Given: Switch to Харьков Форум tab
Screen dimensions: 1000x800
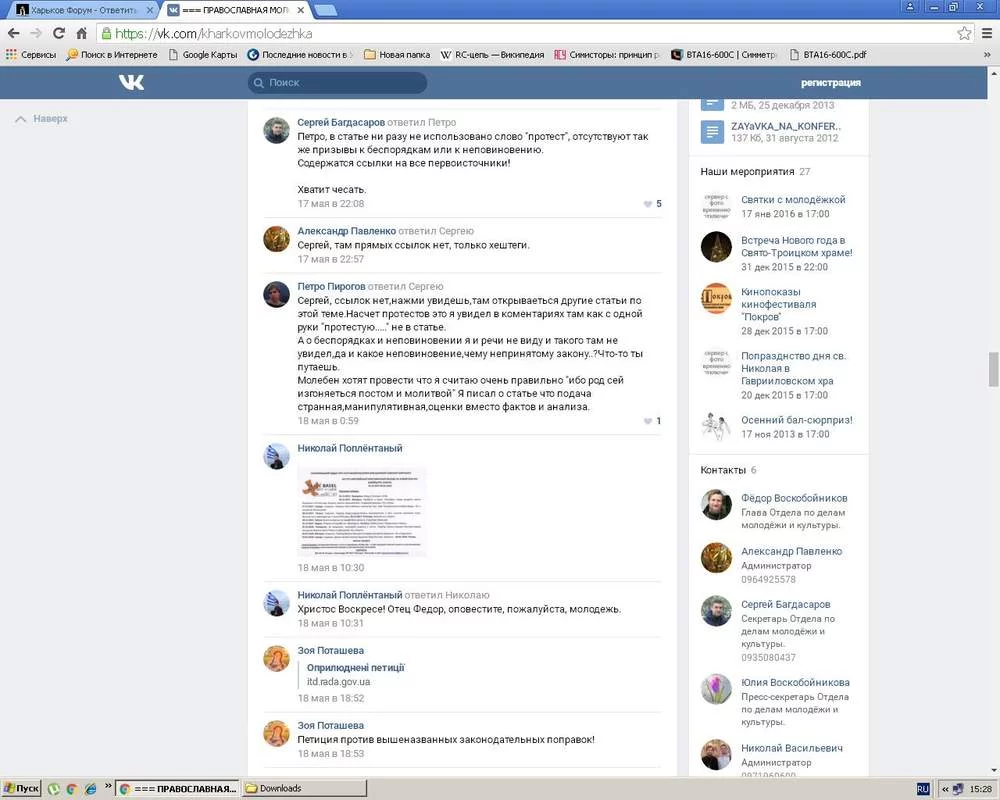Looking at the screenshot, I should click(82, 10).
